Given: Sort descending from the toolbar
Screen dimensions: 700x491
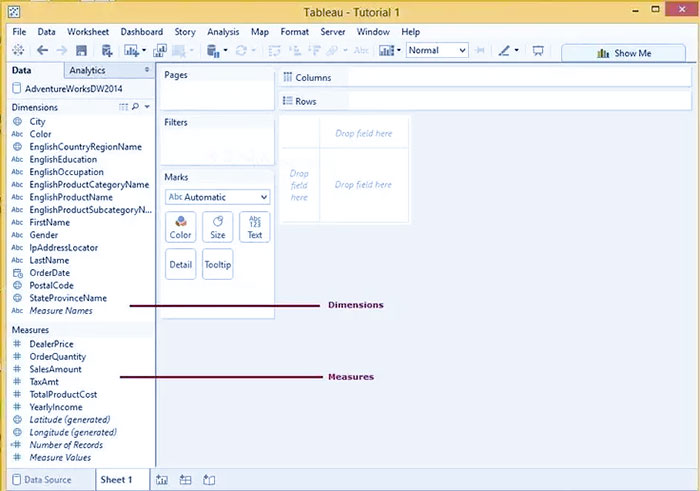Looking at the screenshot, I should point(315,50).
